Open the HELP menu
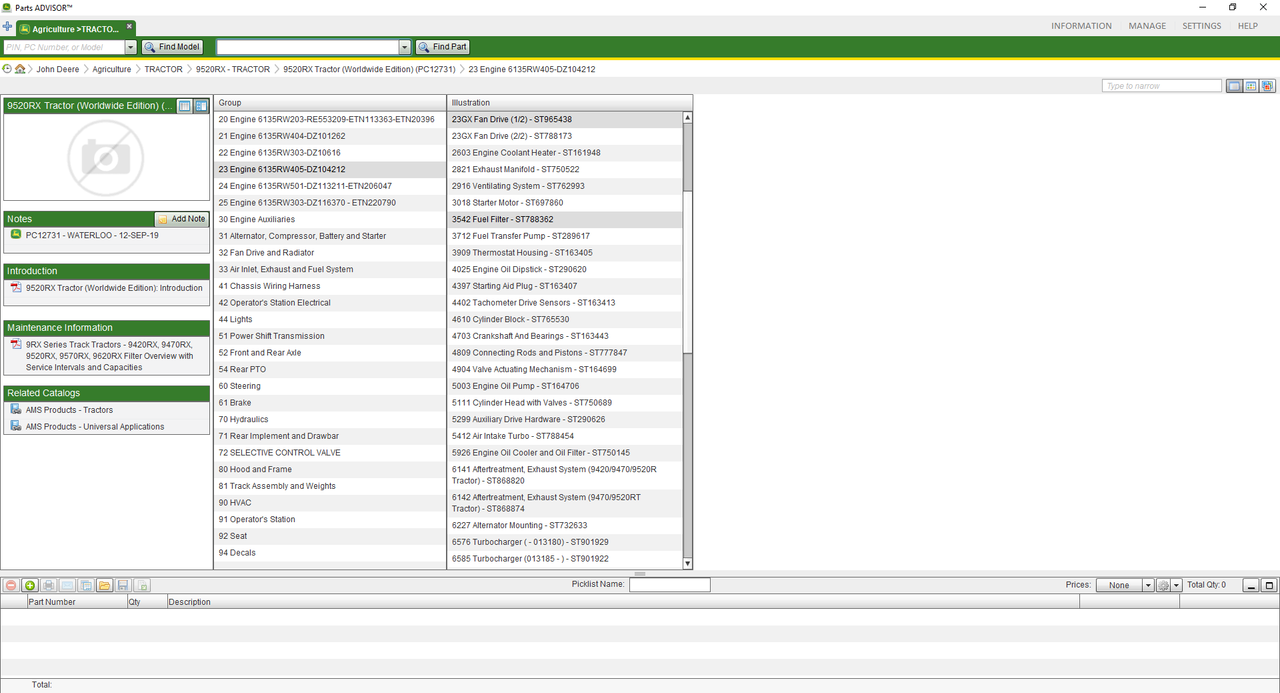 1248,26
